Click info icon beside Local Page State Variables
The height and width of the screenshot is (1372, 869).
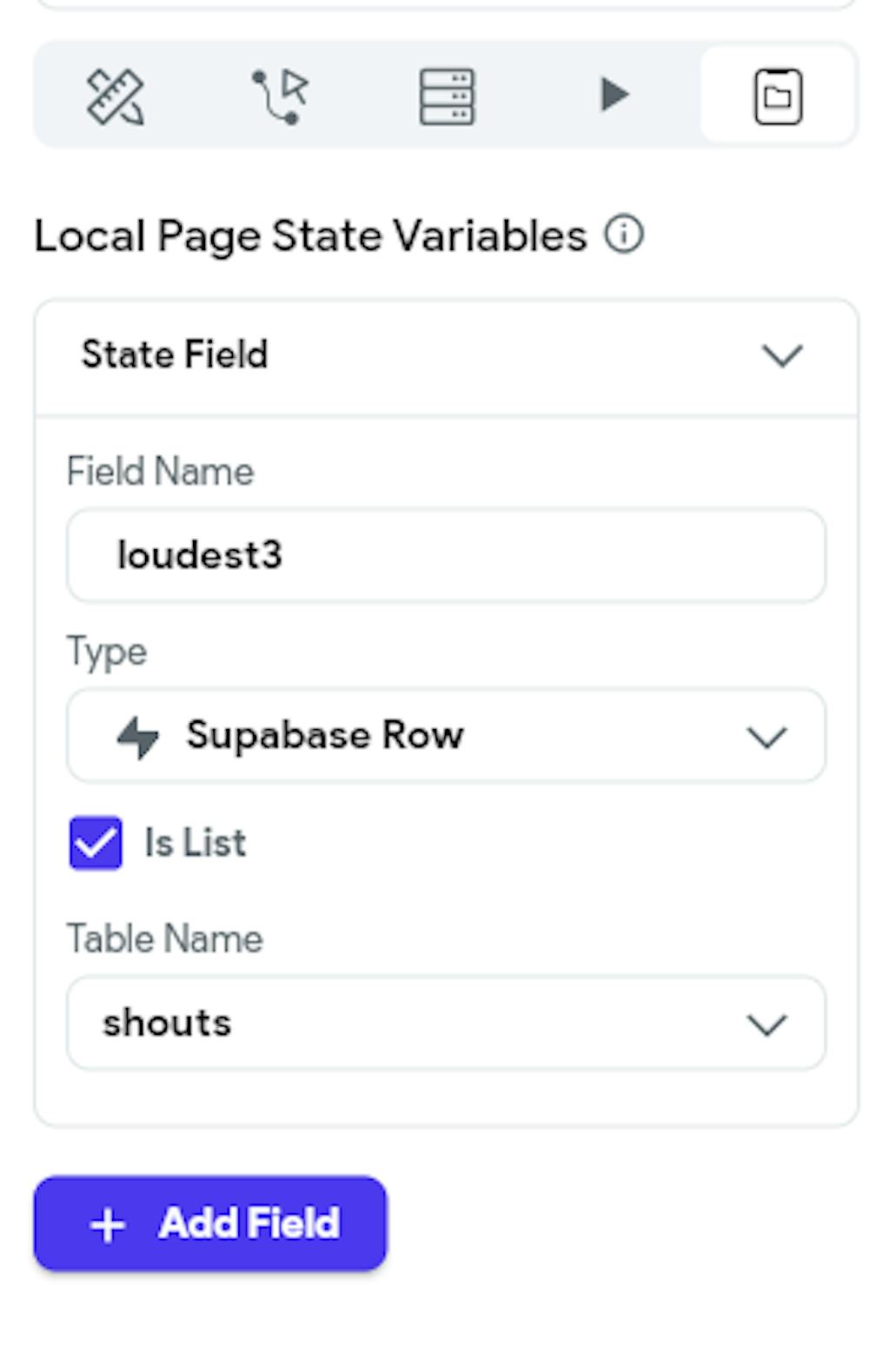pyautogui.click(x=624, y=235)
